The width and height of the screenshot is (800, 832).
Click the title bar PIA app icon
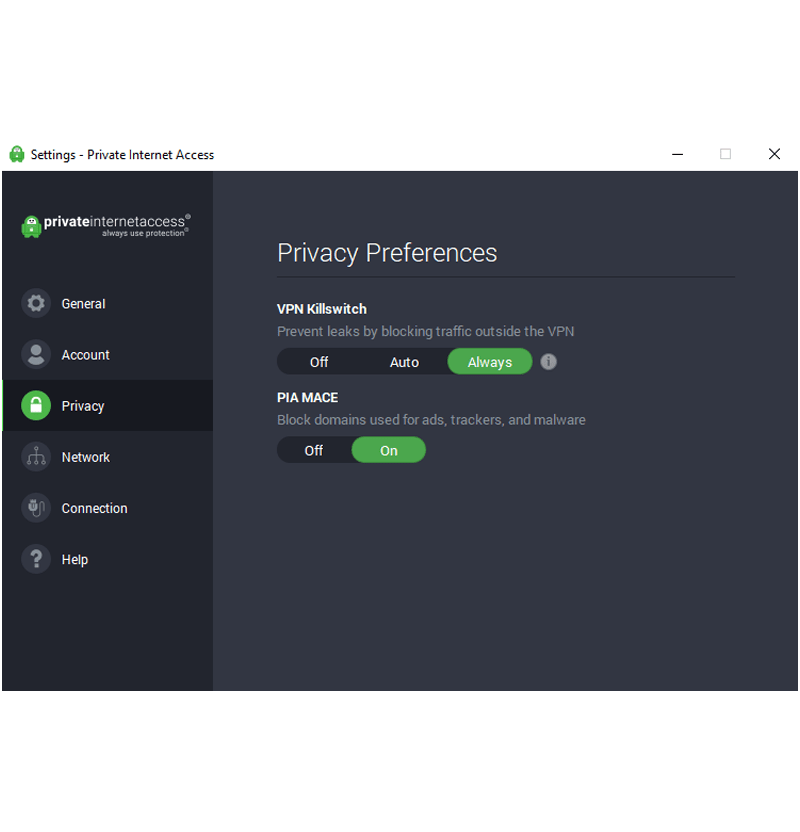[17, 154]
